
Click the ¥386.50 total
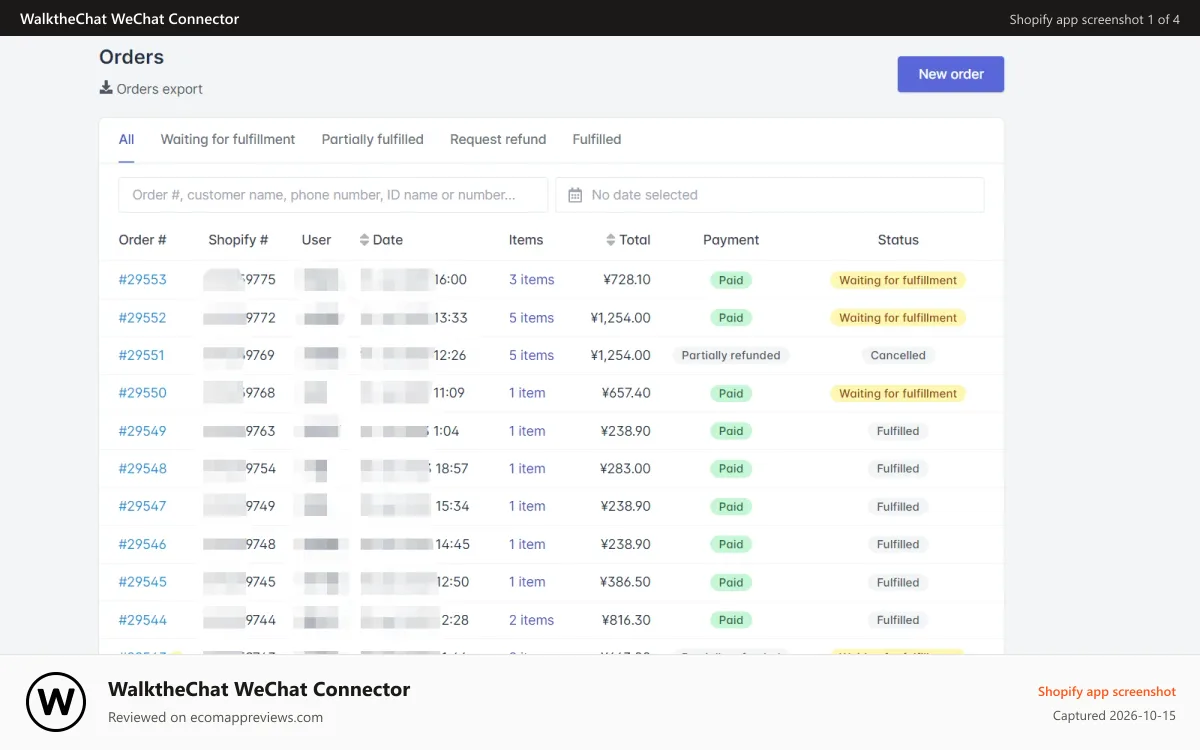tap(626, 582)
